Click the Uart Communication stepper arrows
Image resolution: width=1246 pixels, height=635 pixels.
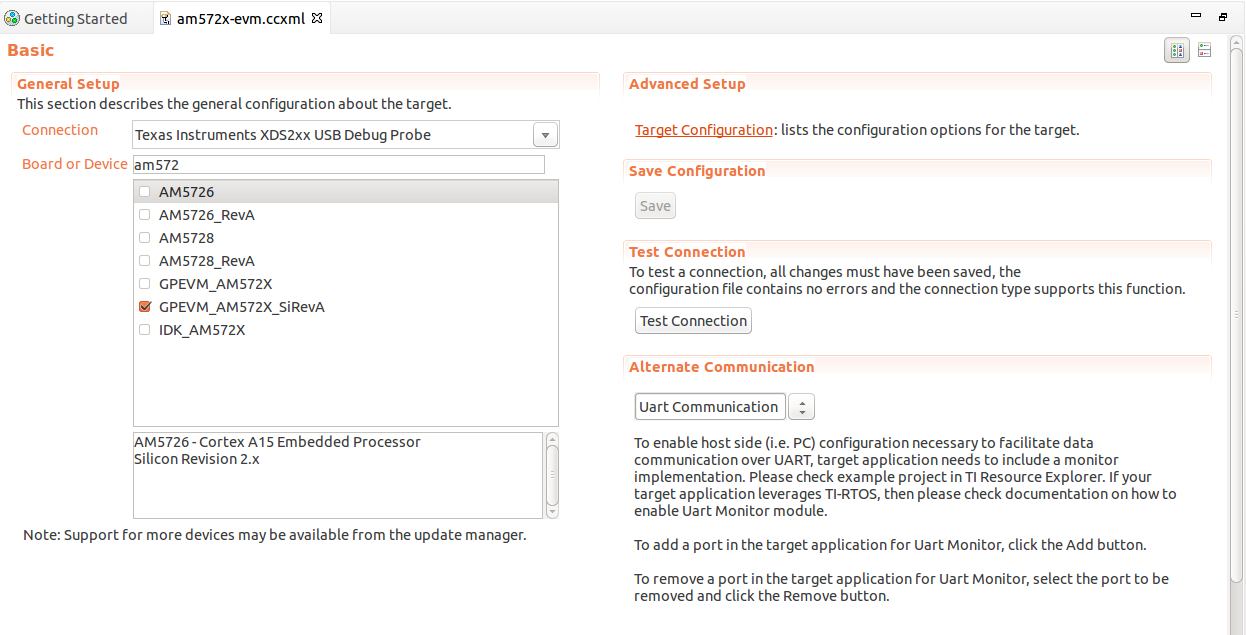(x=802, y=407)
